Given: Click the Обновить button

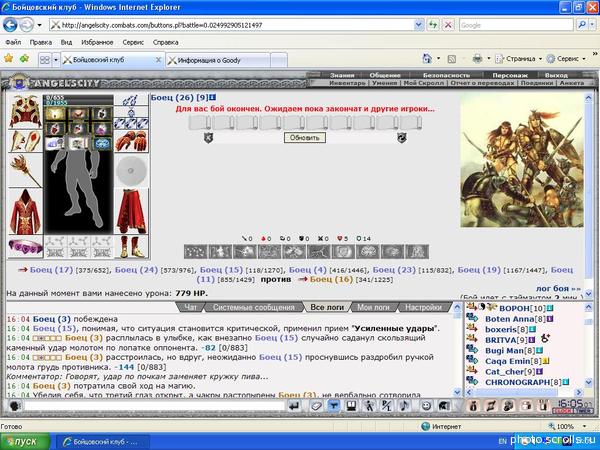Looking at the screenshot, I should point(305,138).
